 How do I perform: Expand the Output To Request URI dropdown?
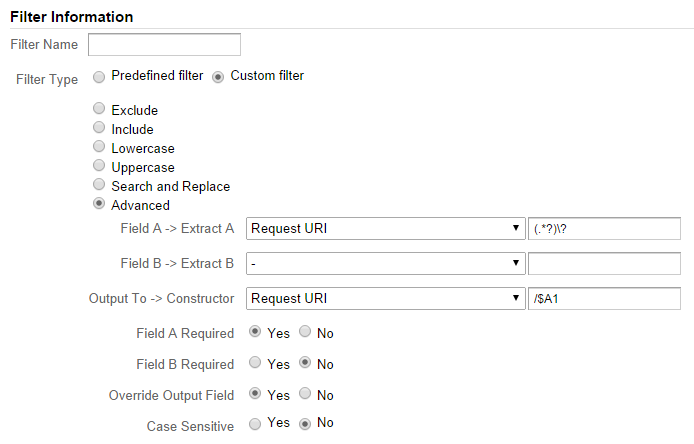pos(385,298)
